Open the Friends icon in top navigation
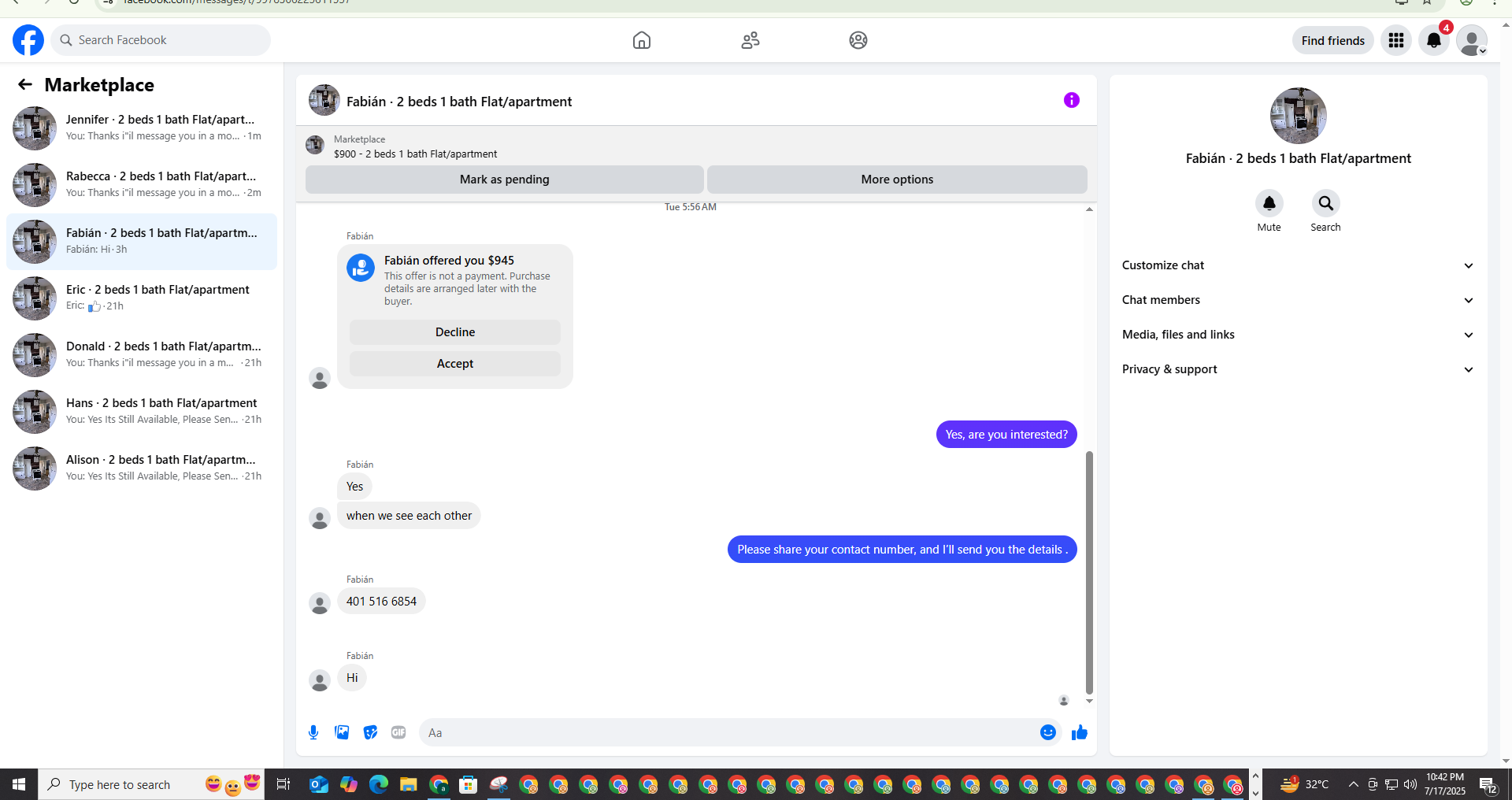The image size is (1512, 800). click(750, 40)
